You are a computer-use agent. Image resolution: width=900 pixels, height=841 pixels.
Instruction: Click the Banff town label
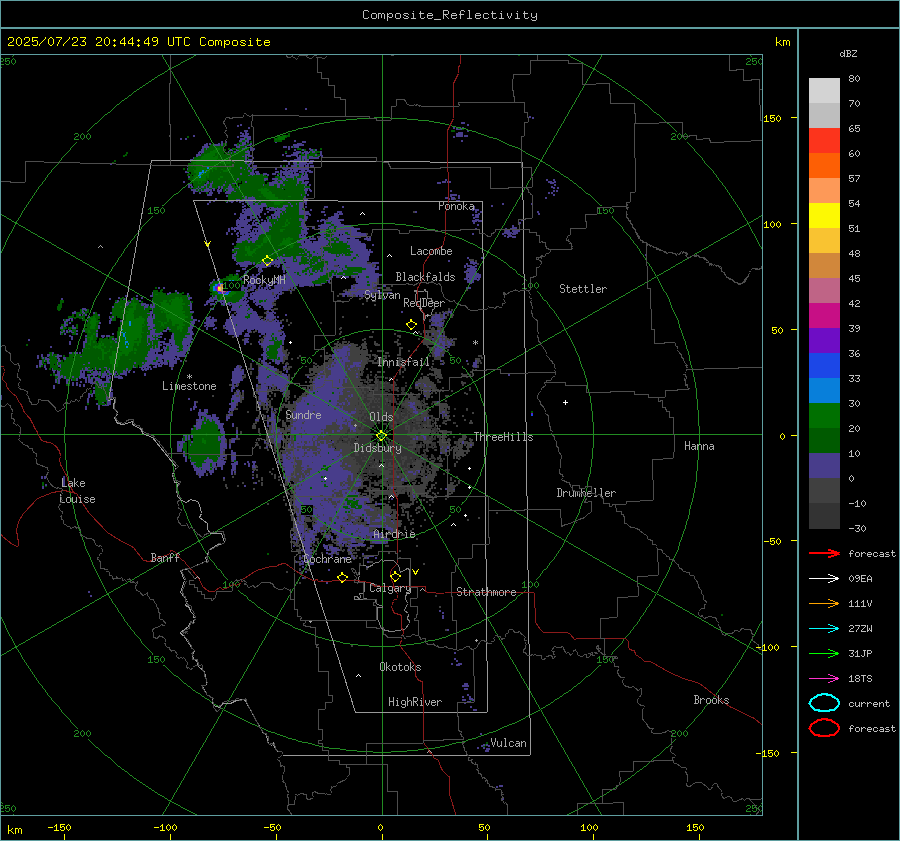tap(165, 558)
